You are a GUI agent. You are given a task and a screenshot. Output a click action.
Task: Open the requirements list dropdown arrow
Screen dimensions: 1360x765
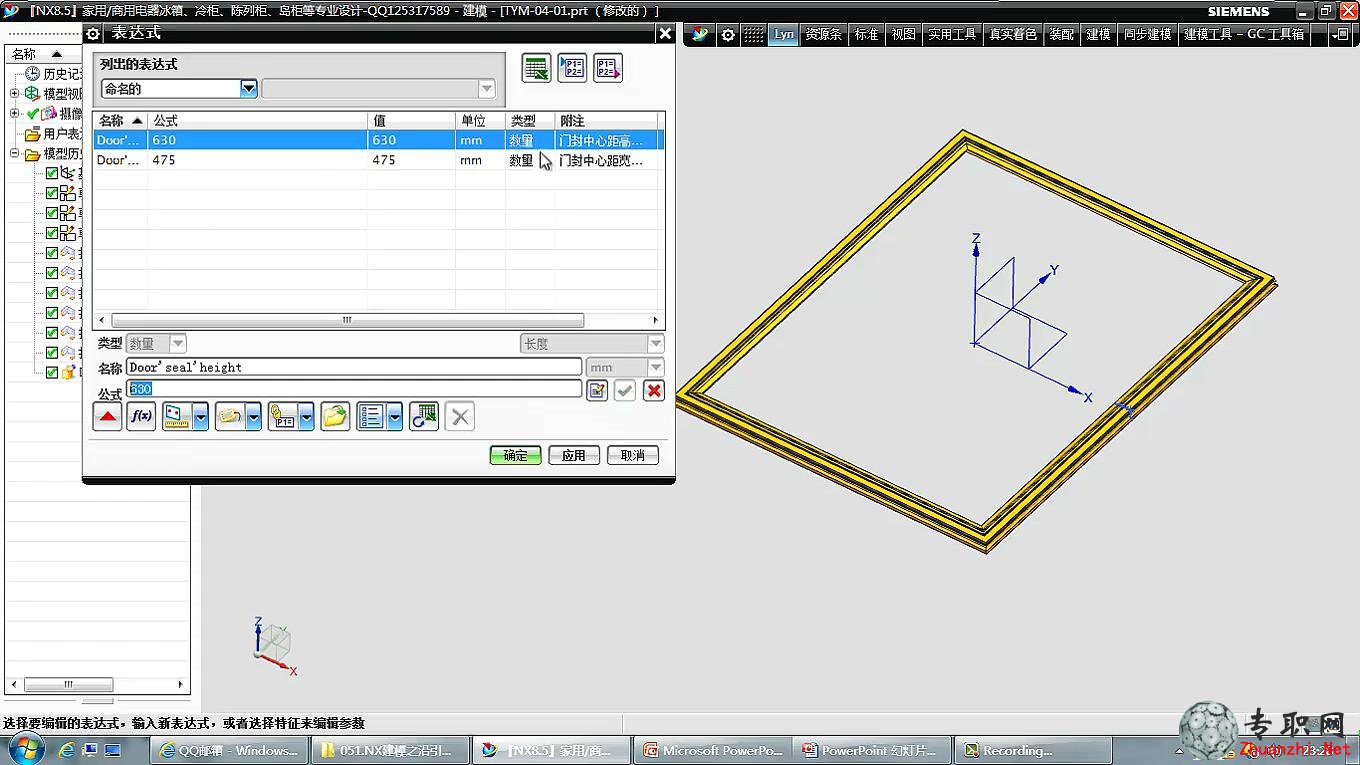pos(395,417)
